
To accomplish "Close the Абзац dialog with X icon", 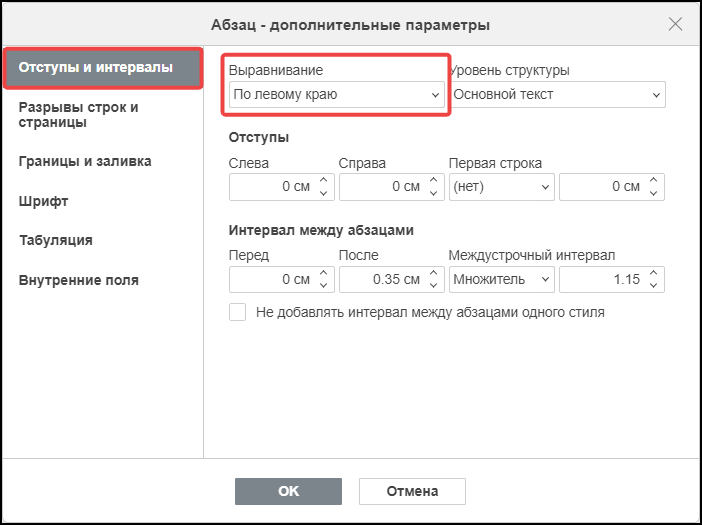I will pos(675,24).
